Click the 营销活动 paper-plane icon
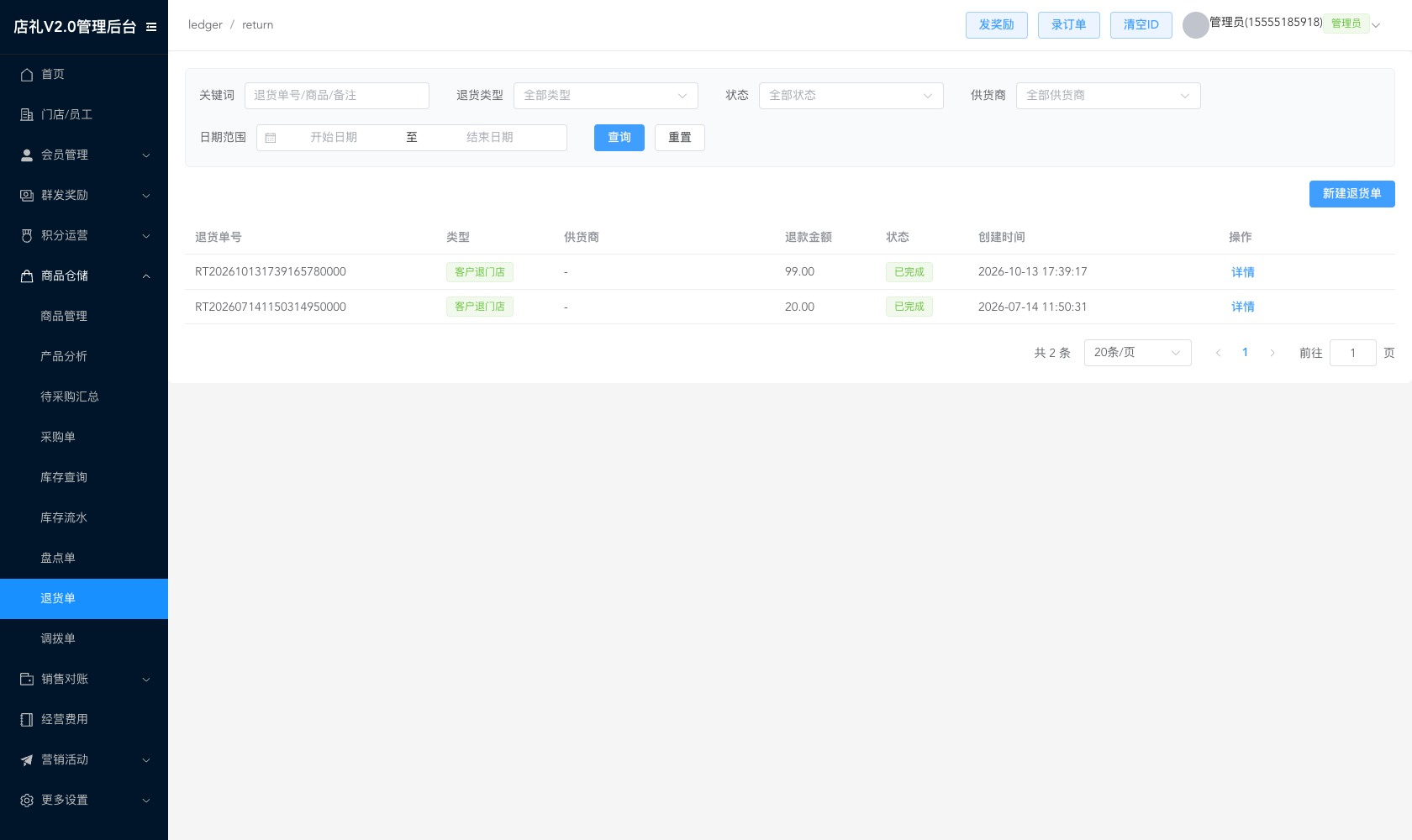Image resolution: width=1412 pixels, height=840 pixels. (27, 760)
